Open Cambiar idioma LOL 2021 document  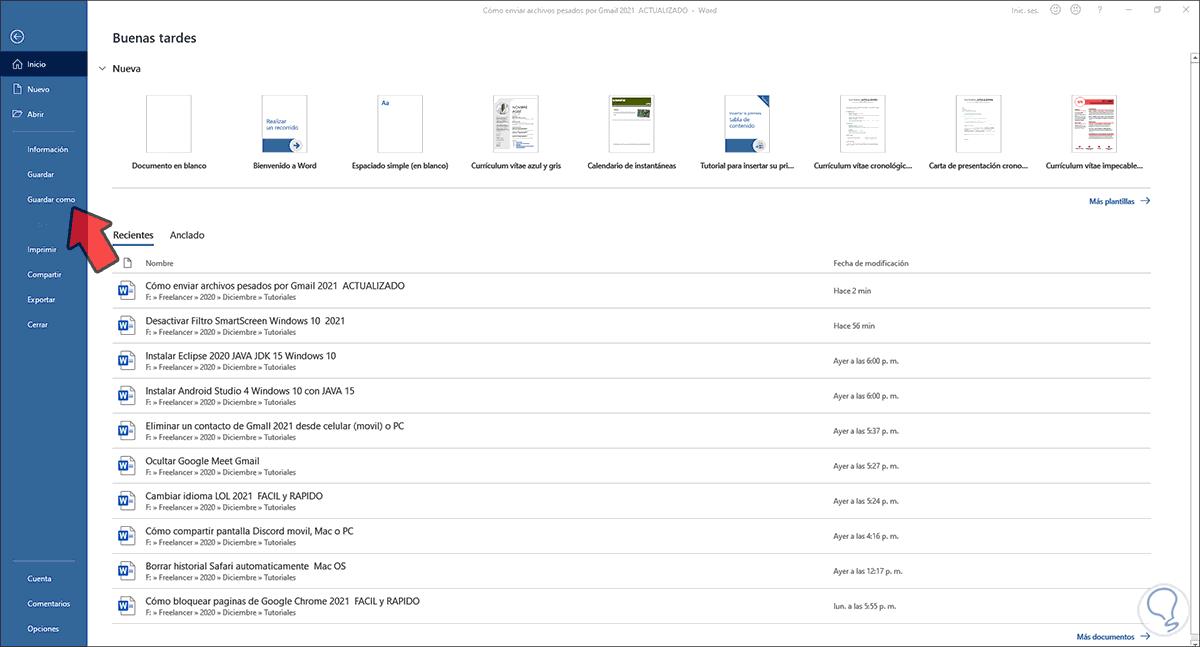pos(632,501)
